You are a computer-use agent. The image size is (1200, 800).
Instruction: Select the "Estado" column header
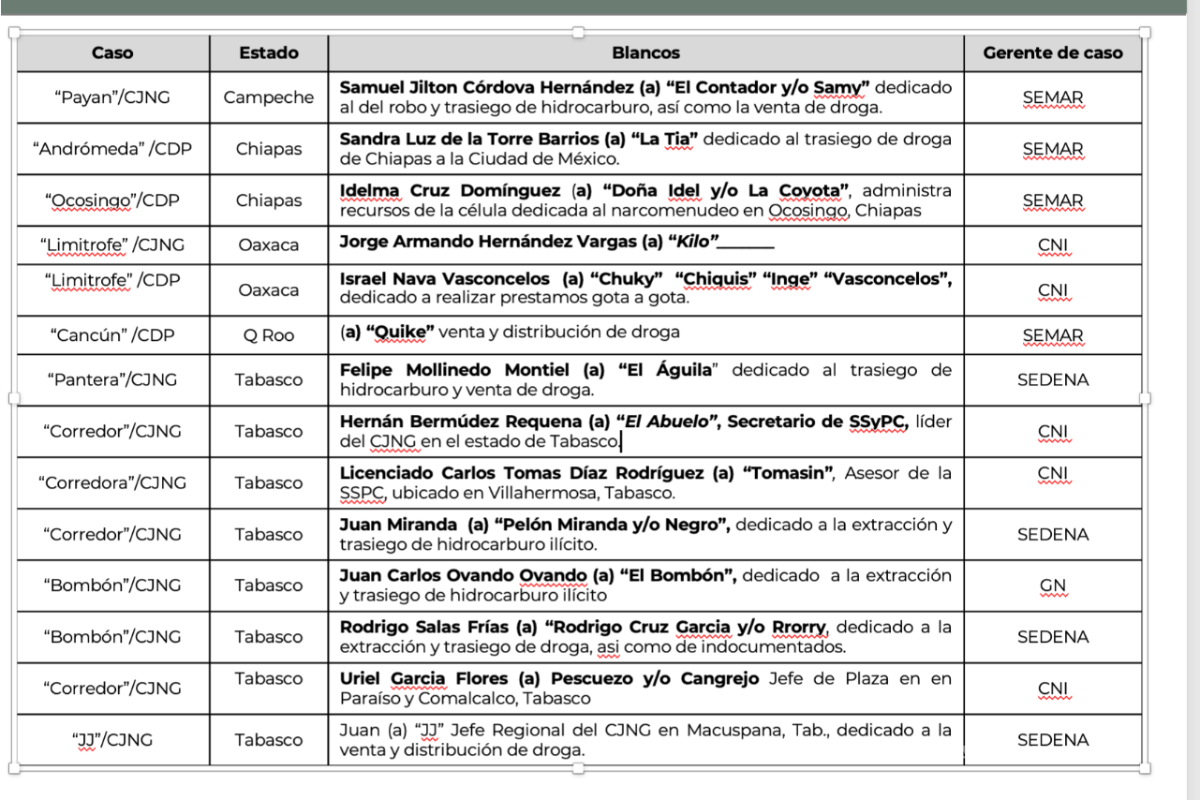click(x=268, y=53)
